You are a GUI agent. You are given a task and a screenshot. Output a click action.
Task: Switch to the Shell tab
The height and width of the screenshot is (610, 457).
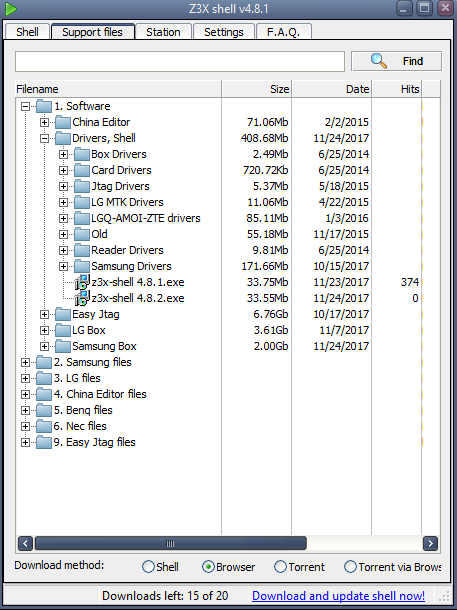tap(27, 32)
